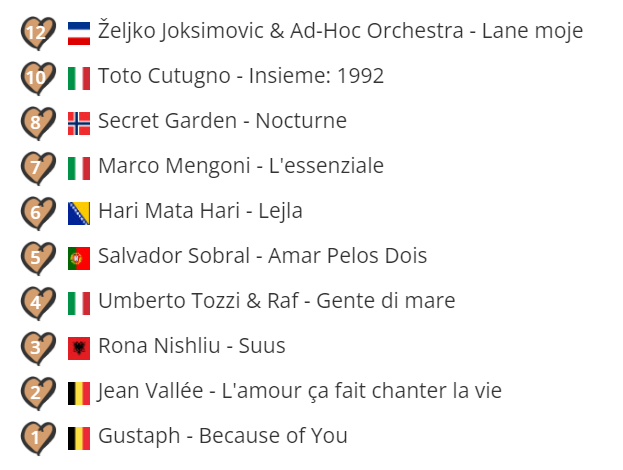This screenshot has height=470, width=623.
Task: Select Umberto Tozzi & Raf - Gente di mare
Action: [277, 301]
